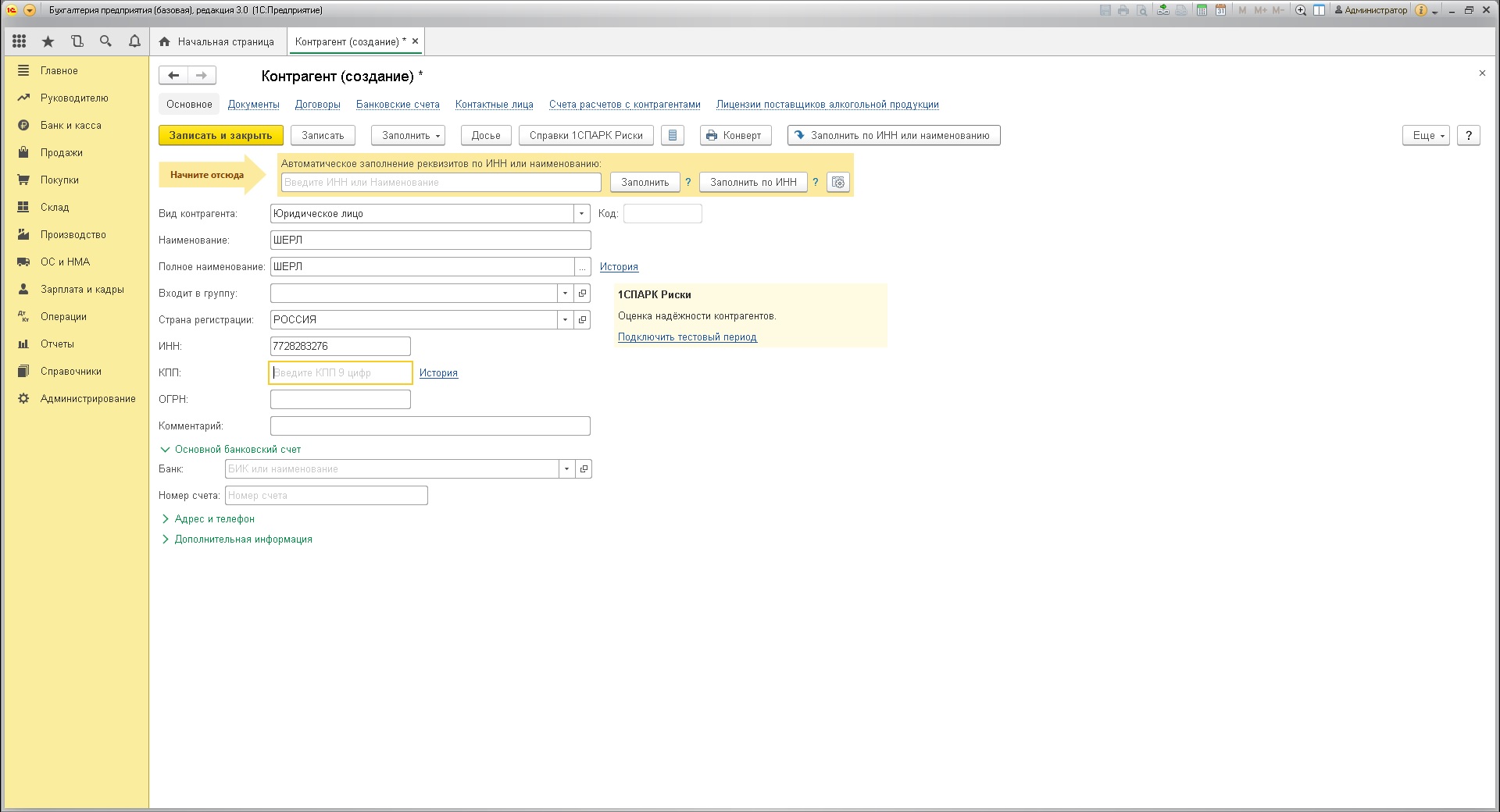Open the Вид контрагента dropdown
1500x812 pixels.
click(581, 214)
